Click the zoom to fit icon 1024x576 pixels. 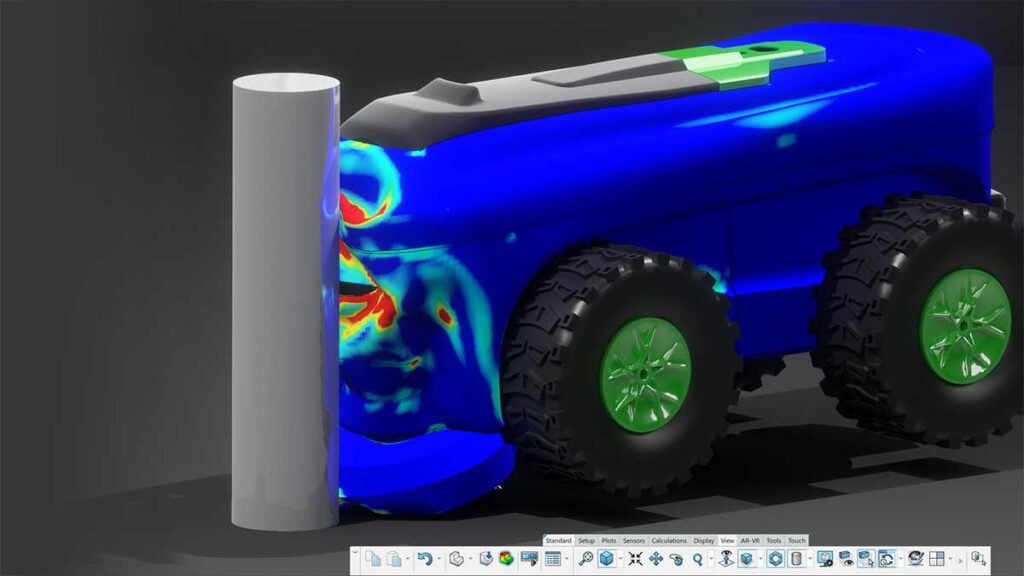tap(634, 559)
